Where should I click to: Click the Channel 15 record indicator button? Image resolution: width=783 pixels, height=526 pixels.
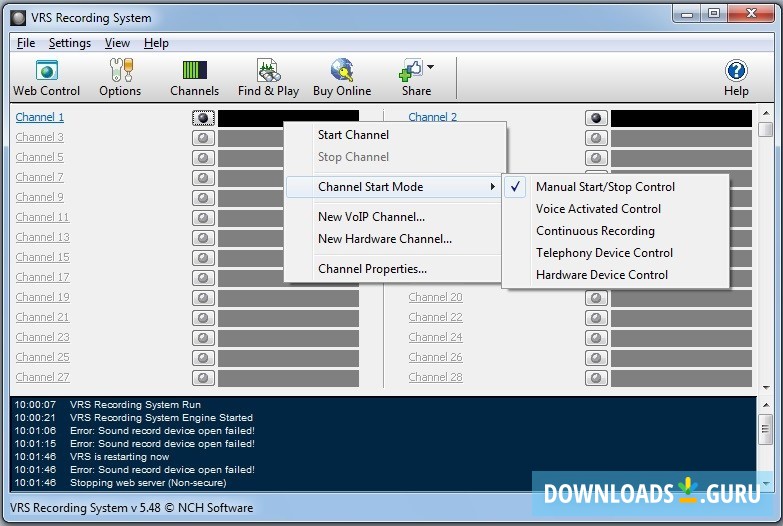pos(203,258)
